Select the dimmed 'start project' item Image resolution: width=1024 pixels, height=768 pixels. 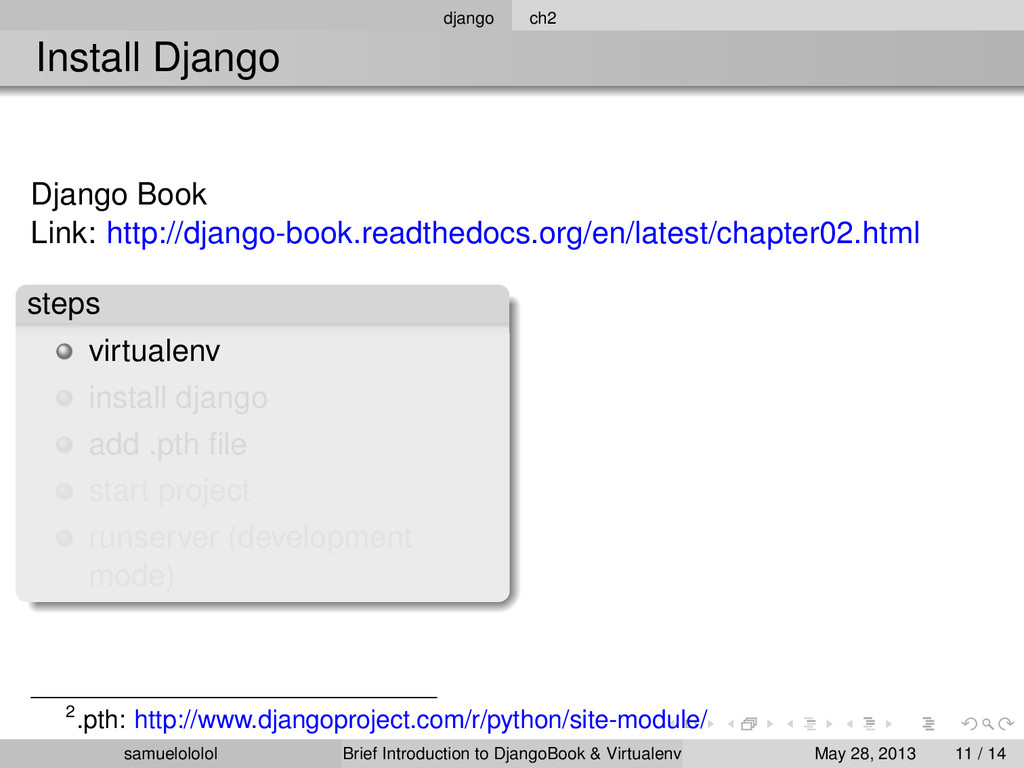[x=169, y=491]
